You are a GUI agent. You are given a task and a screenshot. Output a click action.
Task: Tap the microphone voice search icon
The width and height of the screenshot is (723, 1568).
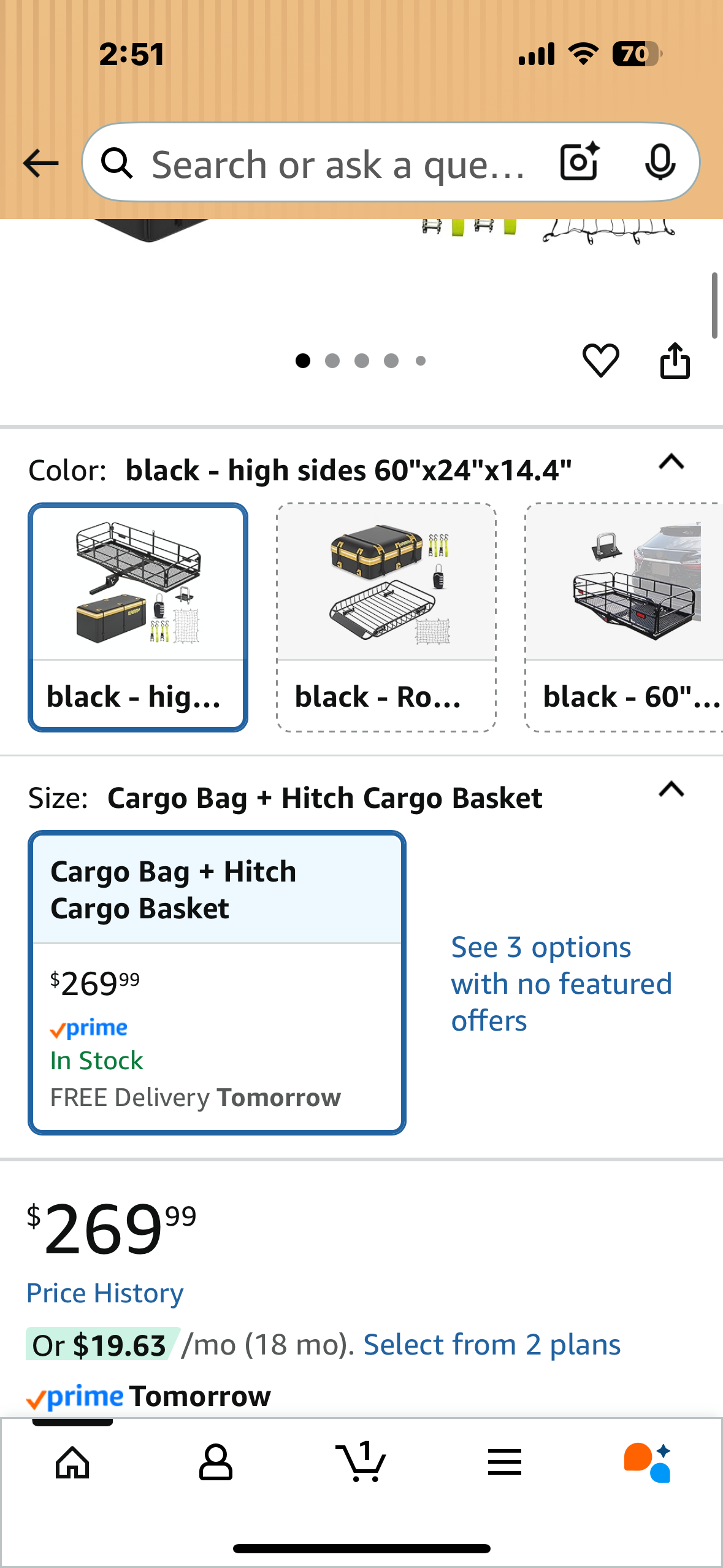click(x=660, y=162)
